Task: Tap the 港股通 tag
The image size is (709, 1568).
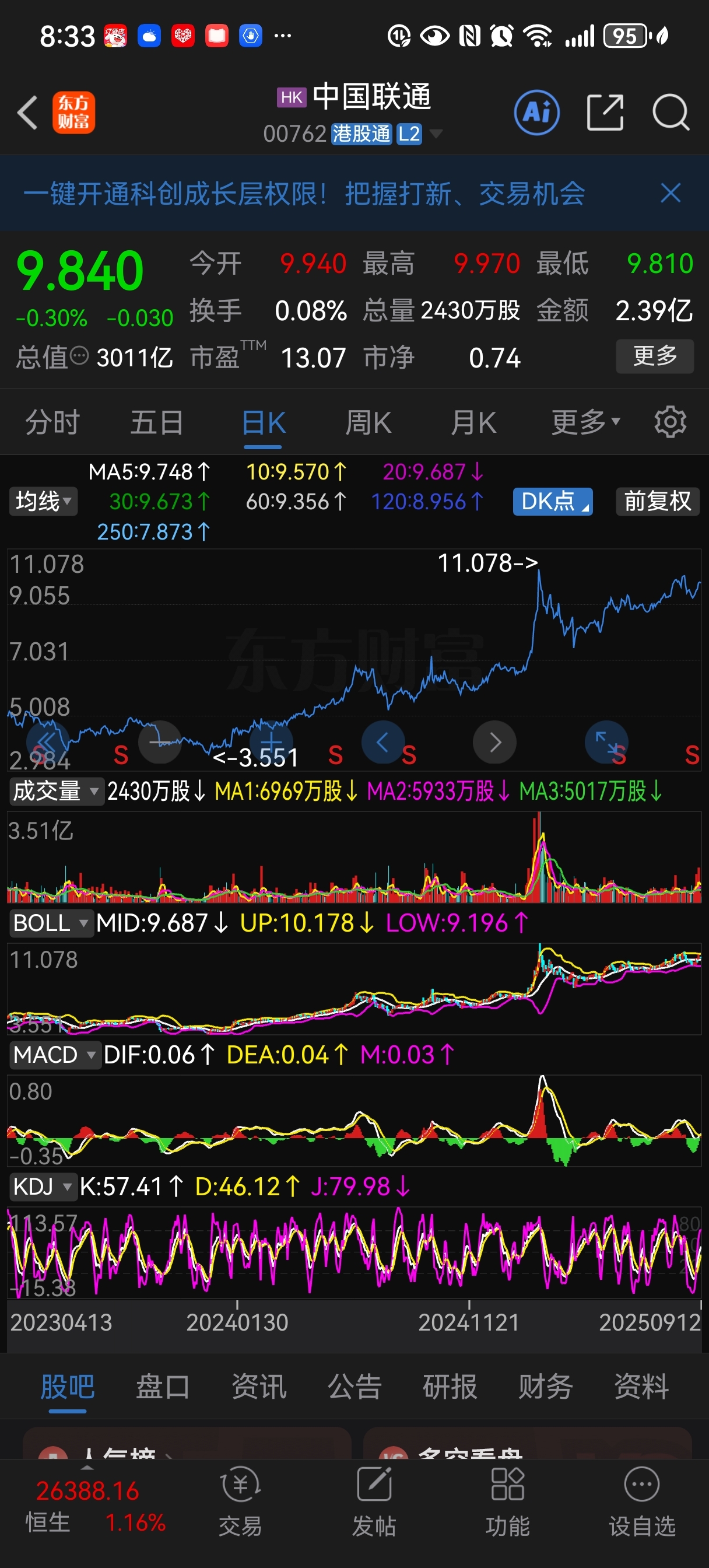Action: [361, 134]
